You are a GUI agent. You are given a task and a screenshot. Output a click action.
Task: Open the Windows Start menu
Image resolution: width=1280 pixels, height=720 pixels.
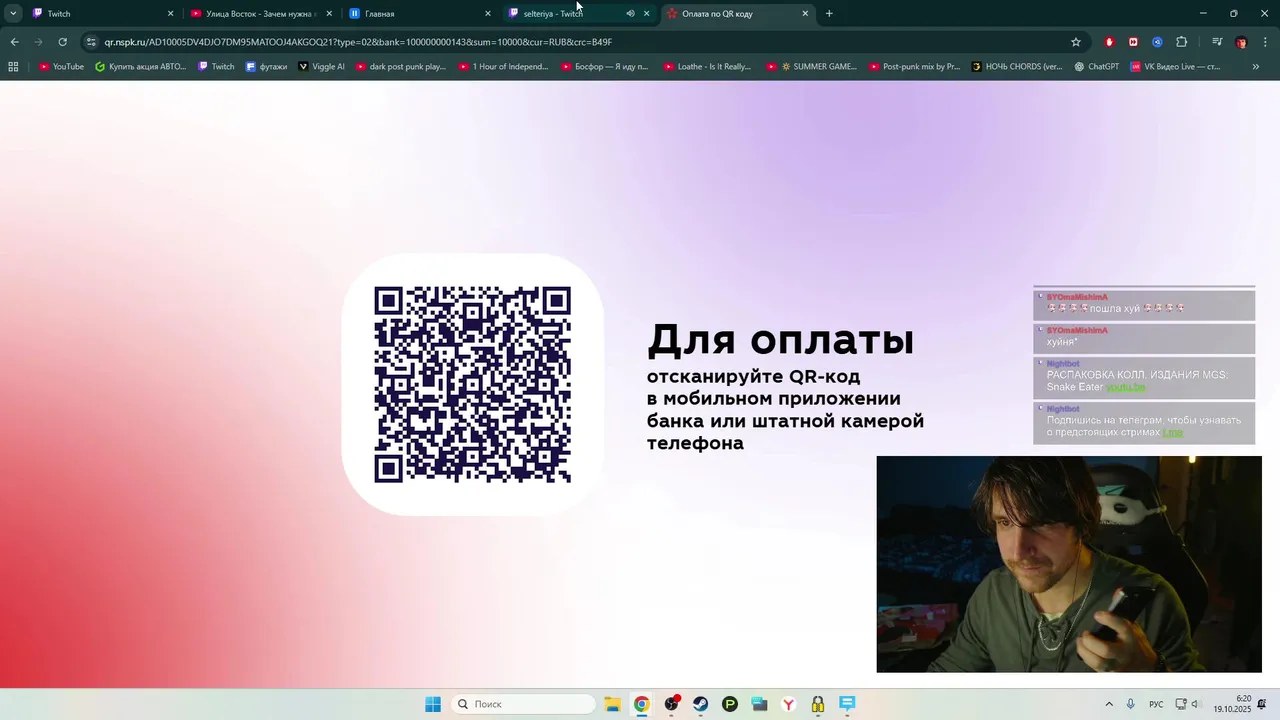coord(433,704)
